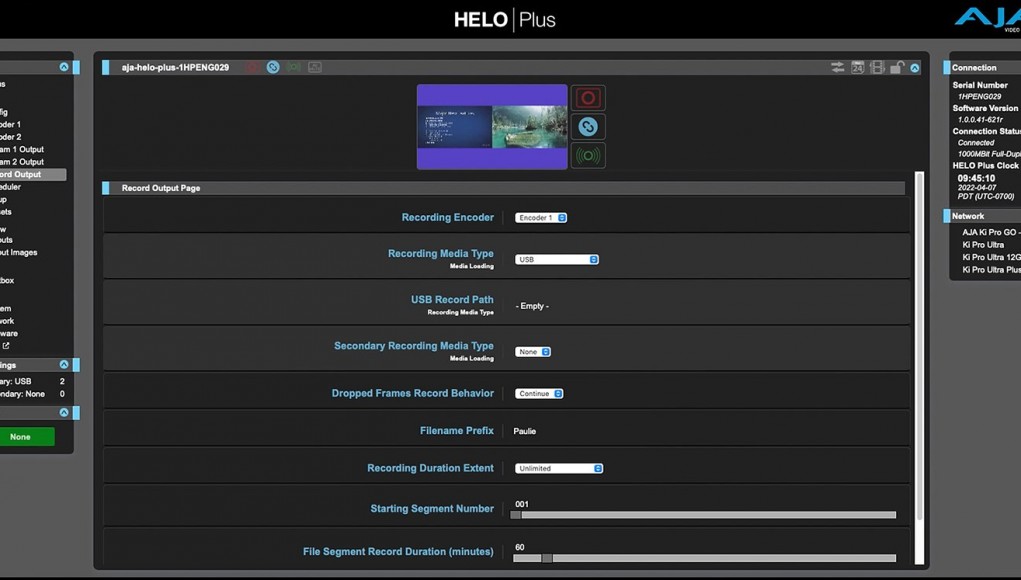The image size is (1021, 580).
Task: Open Stream 1 Output in sidebar
Action: coord(22,149)
